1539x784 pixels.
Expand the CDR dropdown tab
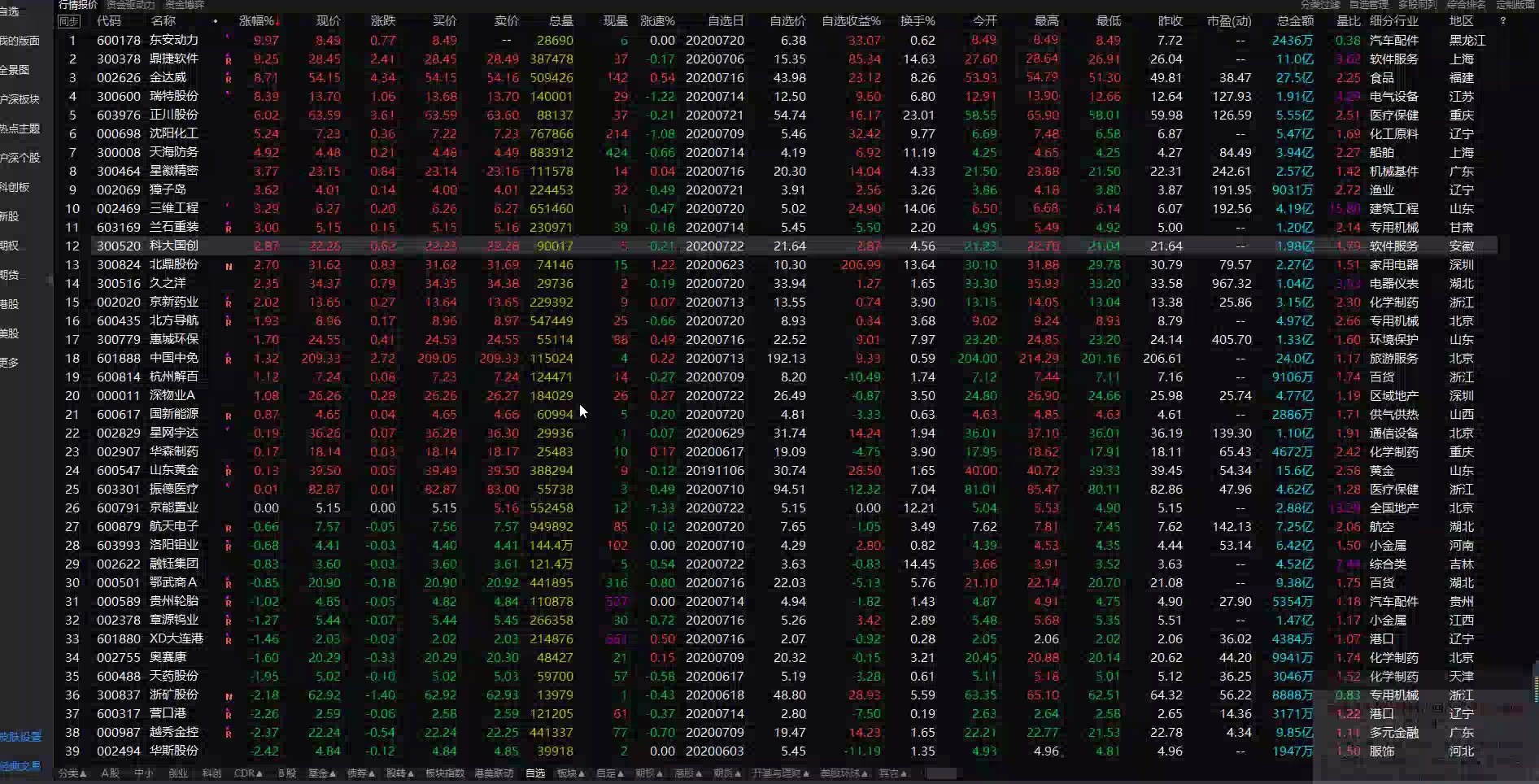tap(248, 773)
